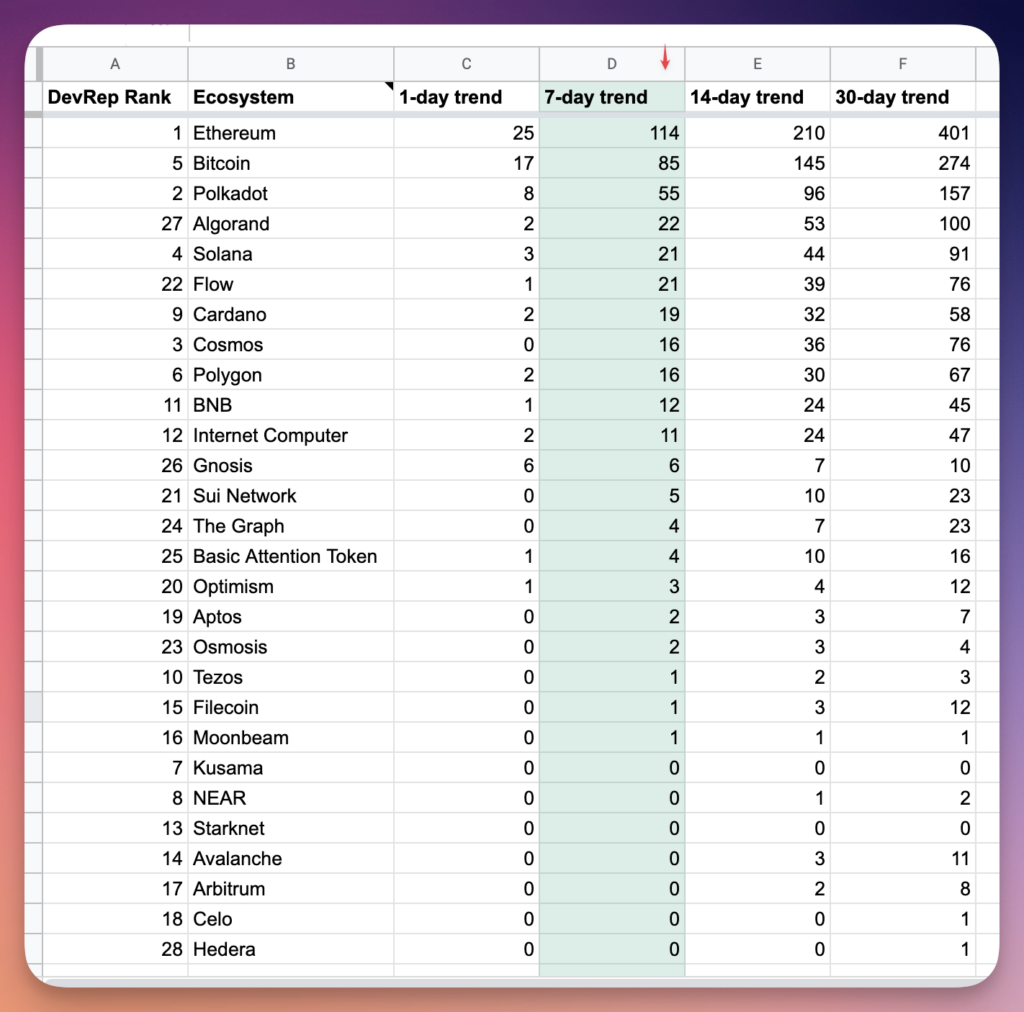Select the "Tezos" cell

[291, 678]
